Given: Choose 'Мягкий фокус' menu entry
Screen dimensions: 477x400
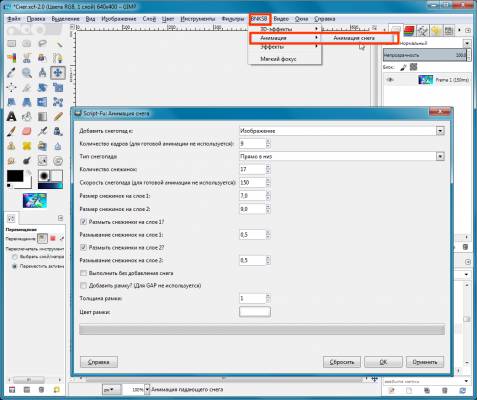Looking at the screenshot, I should pyautogui.click(x=285, y=59).
